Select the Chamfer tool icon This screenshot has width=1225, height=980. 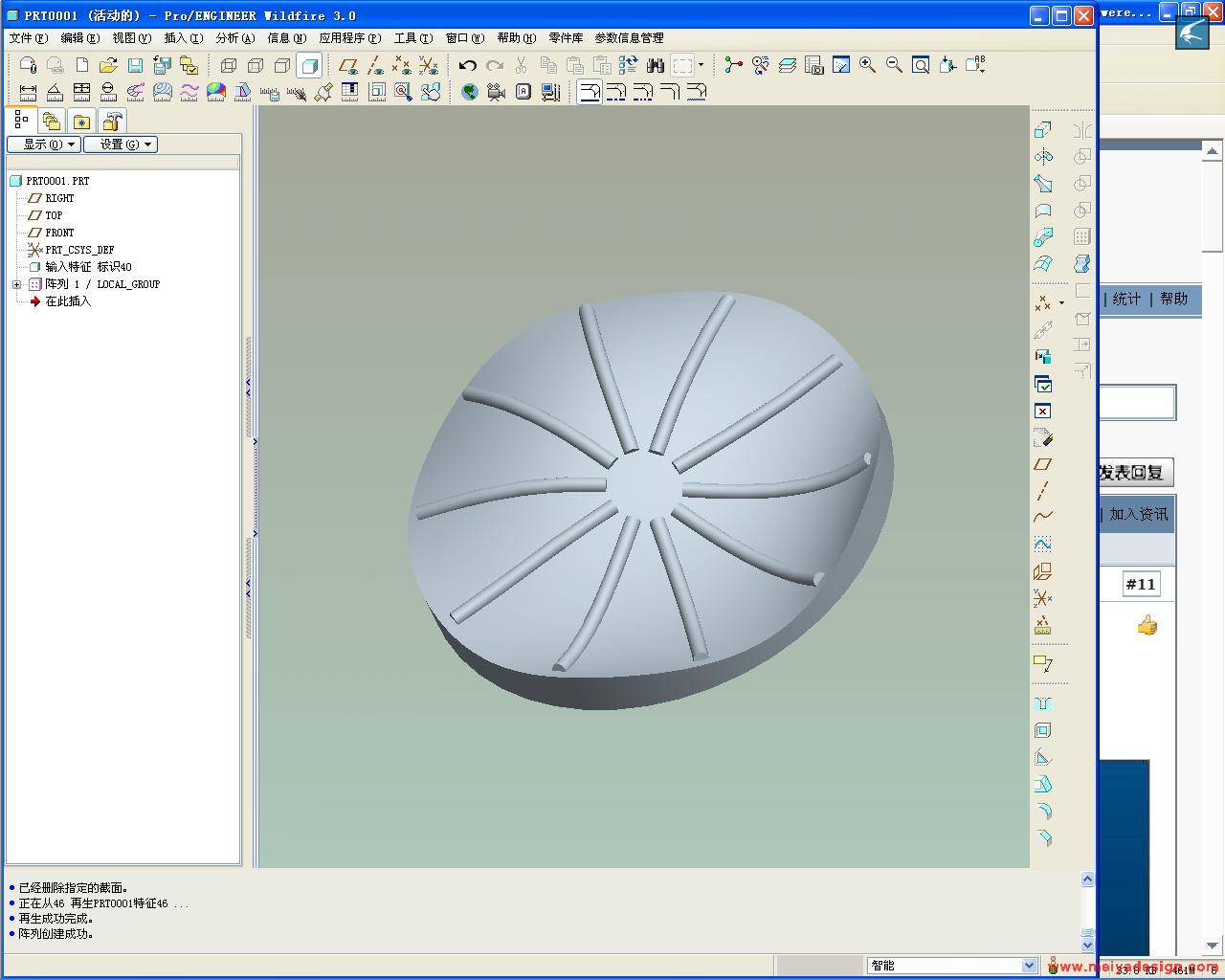pyautogui.click(x=1043, y=838)
